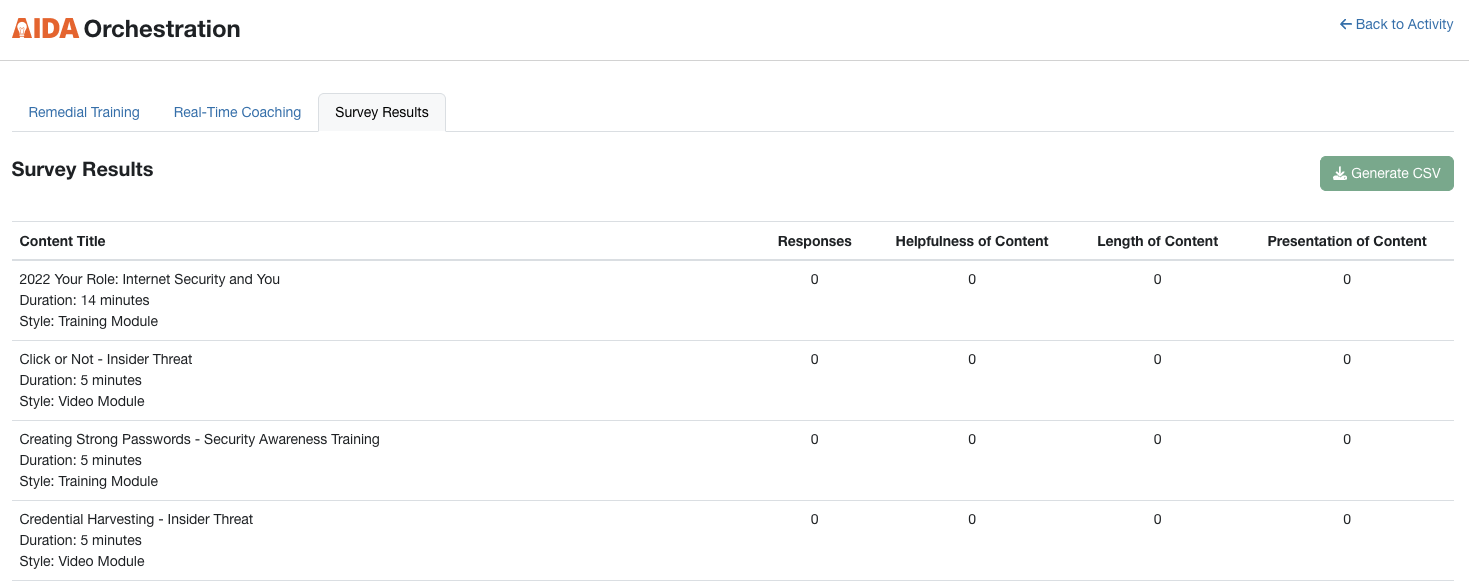Open the Remedial Training tab

click(84, 112)
